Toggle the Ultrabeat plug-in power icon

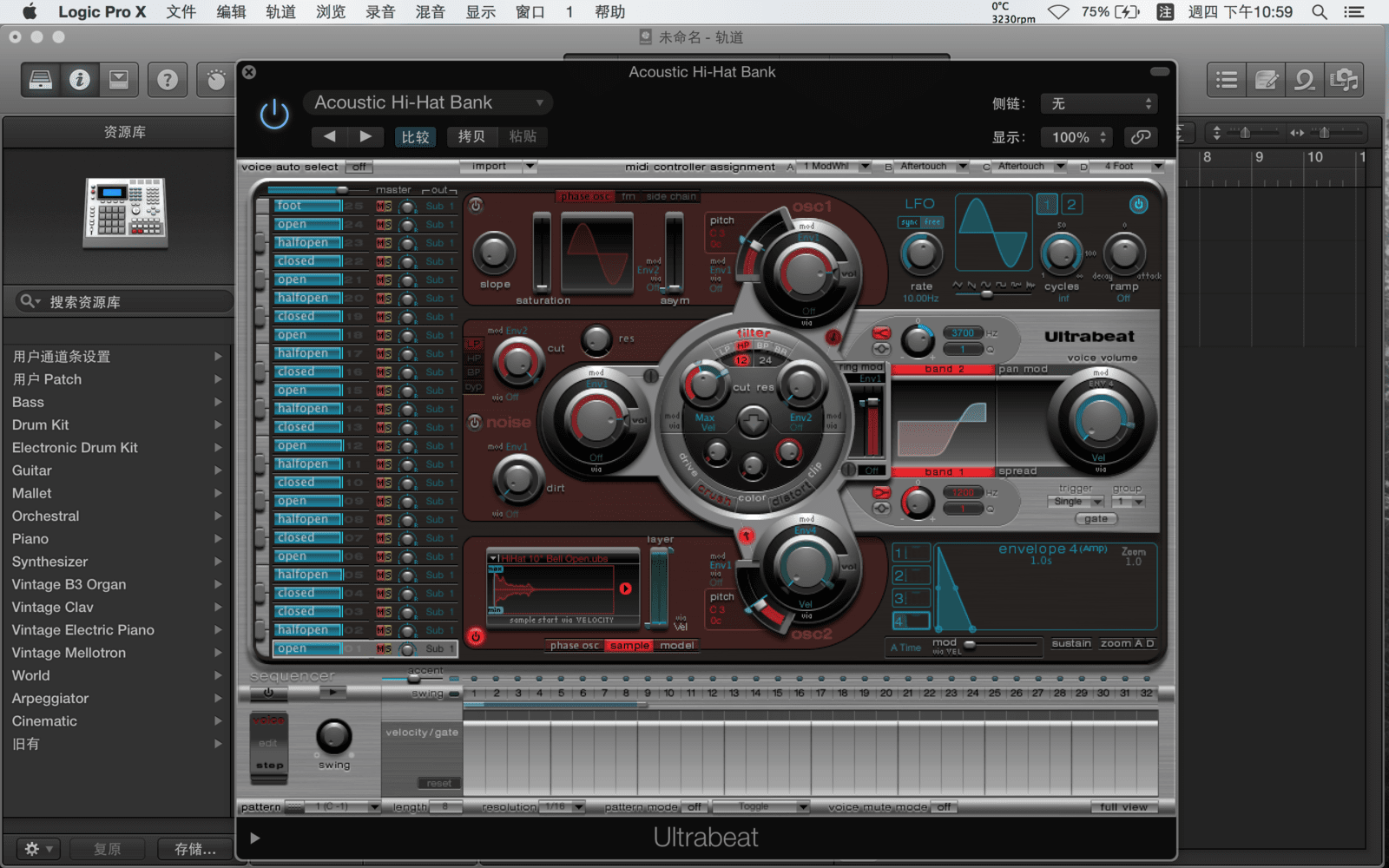(274, 115)
